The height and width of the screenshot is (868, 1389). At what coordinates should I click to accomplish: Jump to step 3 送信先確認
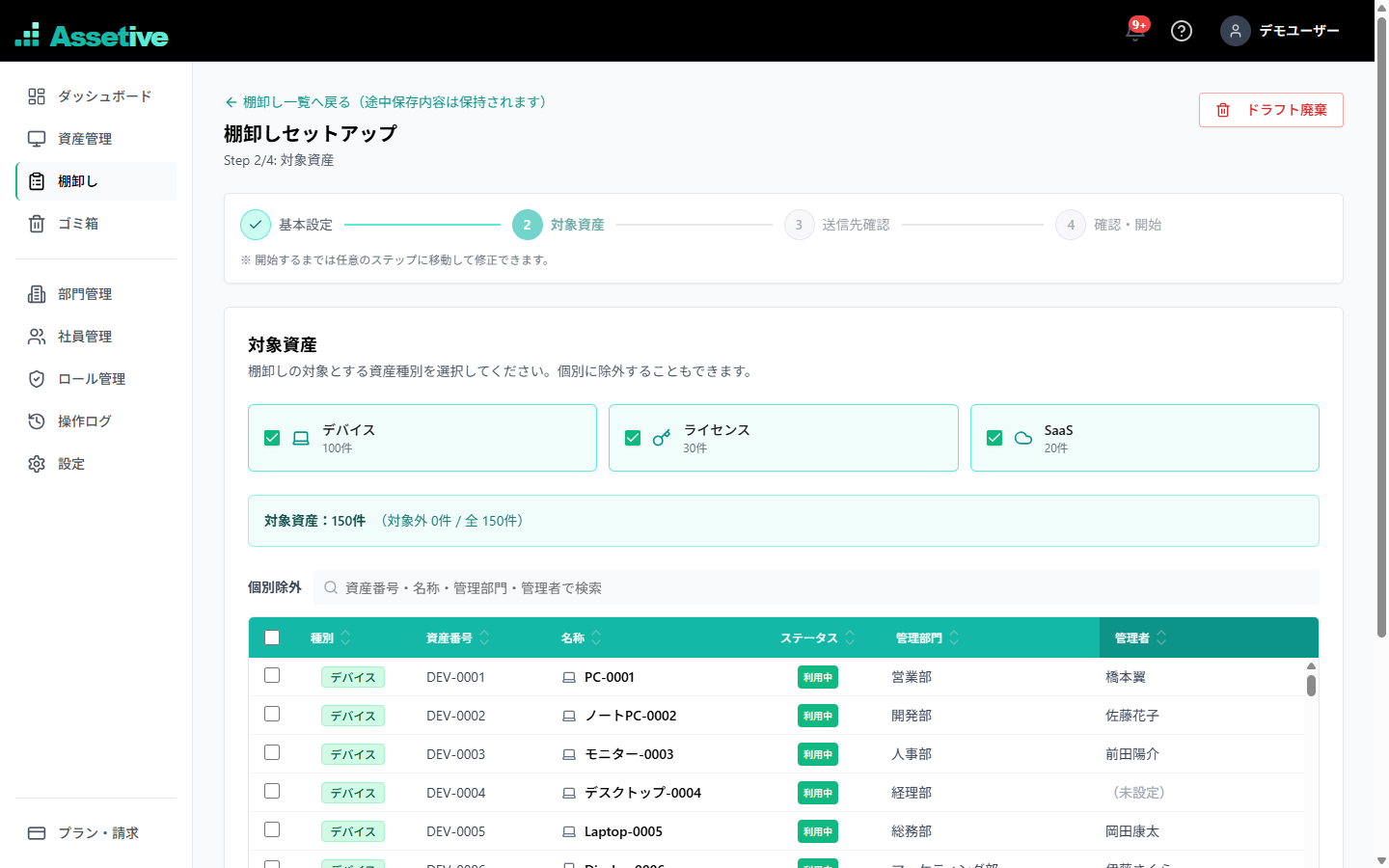point(837,225)
